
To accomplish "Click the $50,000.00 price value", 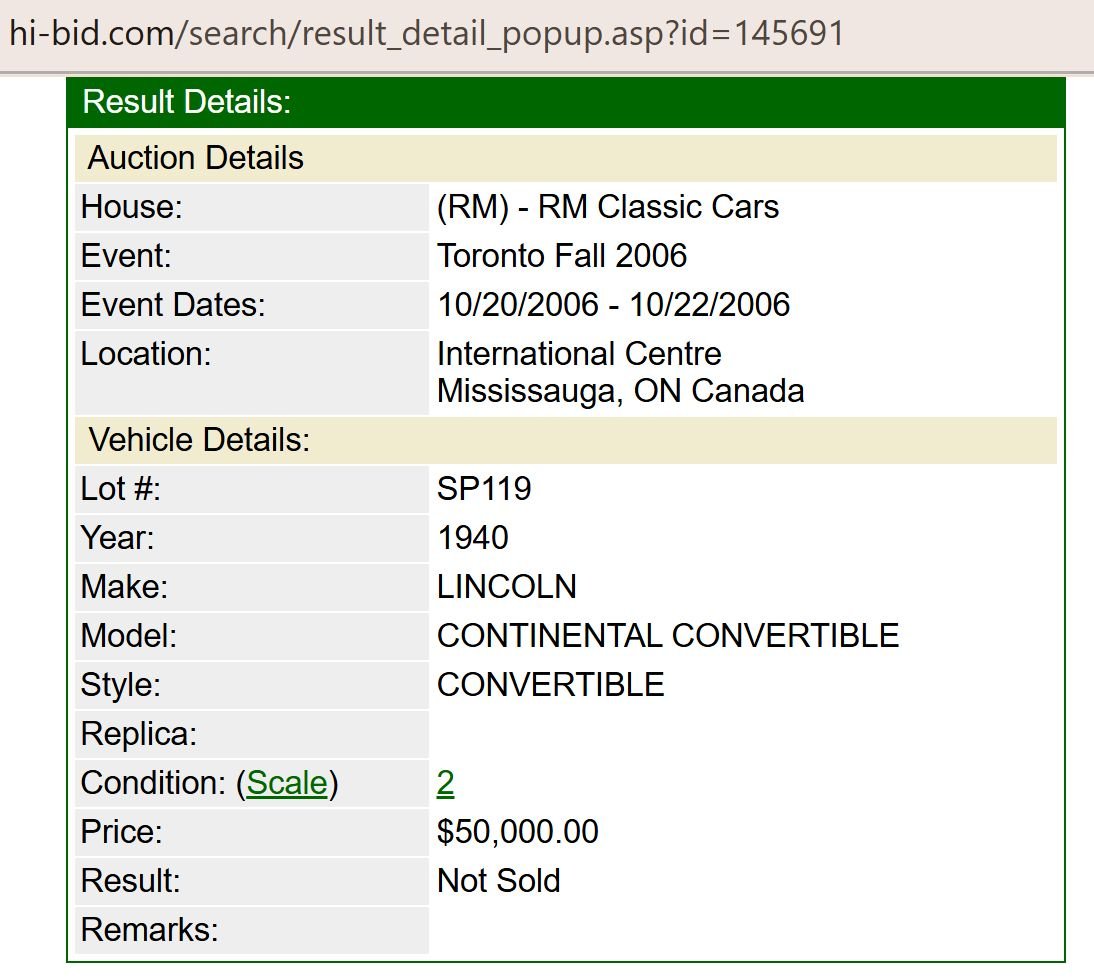I will 518,832.
